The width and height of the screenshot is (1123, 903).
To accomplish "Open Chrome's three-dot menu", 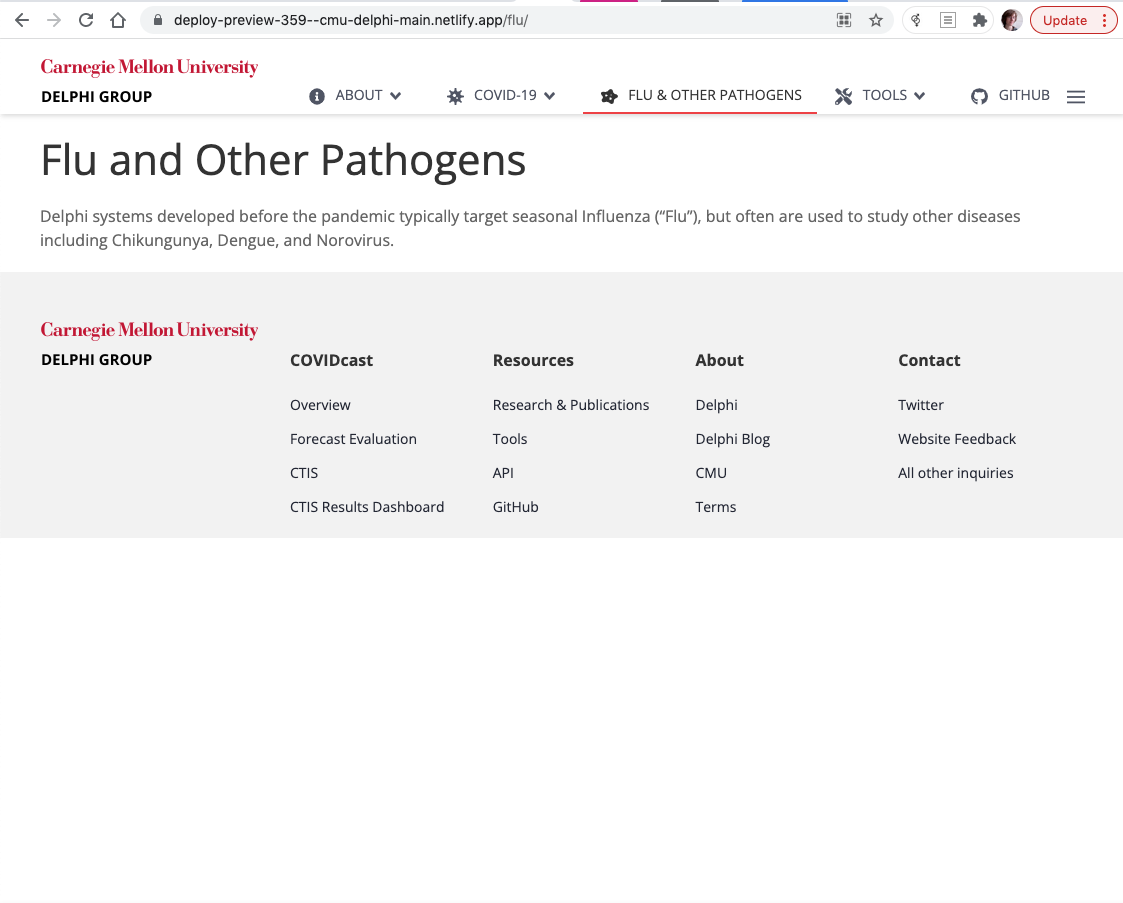I will pos(1104,20).
